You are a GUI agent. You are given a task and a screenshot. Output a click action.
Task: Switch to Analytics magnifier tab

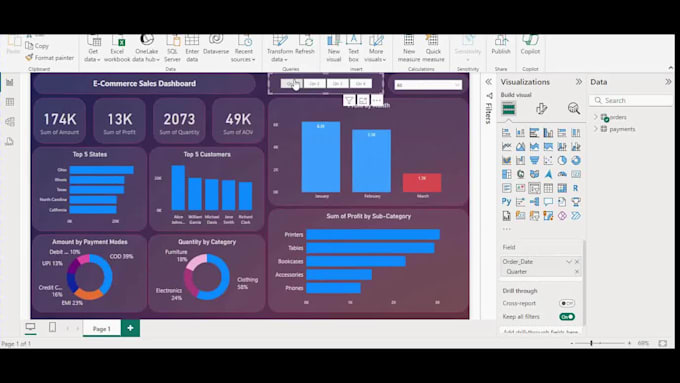(x=574, y=108)
